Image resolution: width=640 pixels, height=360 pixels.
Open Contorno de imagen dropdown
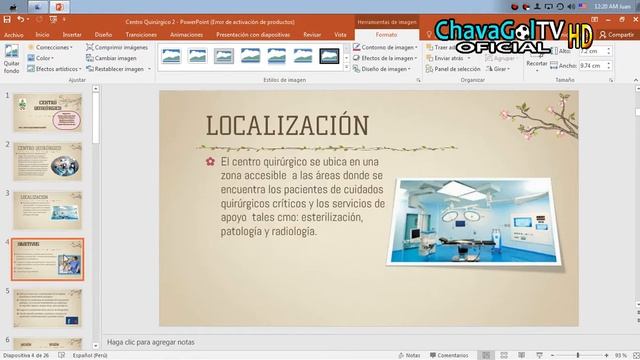coord(385,47)
